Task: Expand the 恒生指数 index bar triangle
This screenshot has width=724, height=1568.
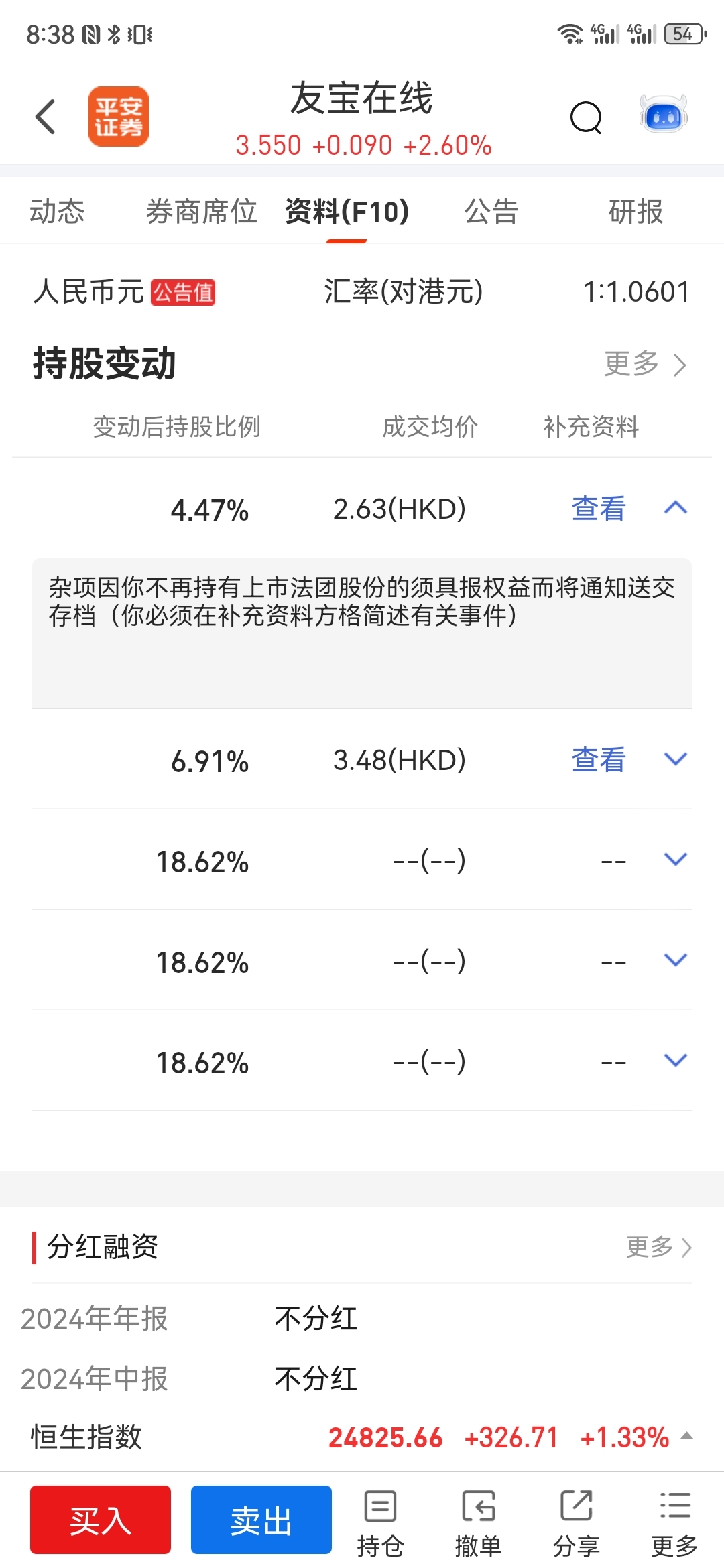Action: tap(686, 1436)
